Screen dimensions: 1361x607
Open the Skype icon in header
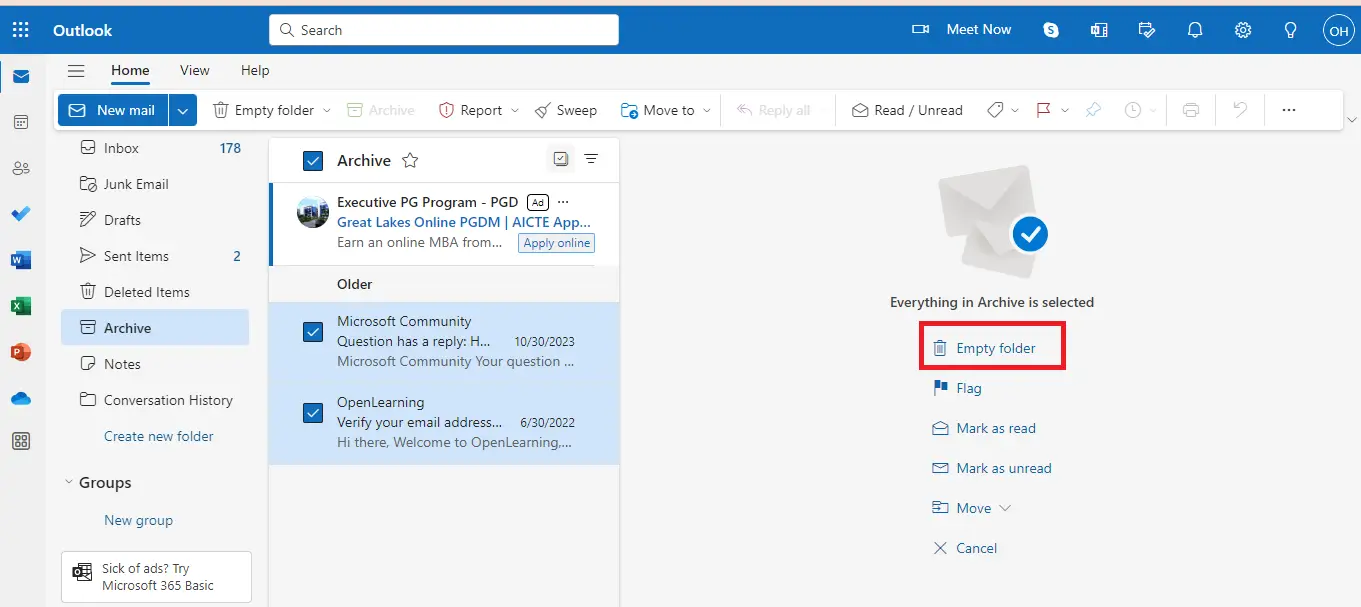(1051, 30)
